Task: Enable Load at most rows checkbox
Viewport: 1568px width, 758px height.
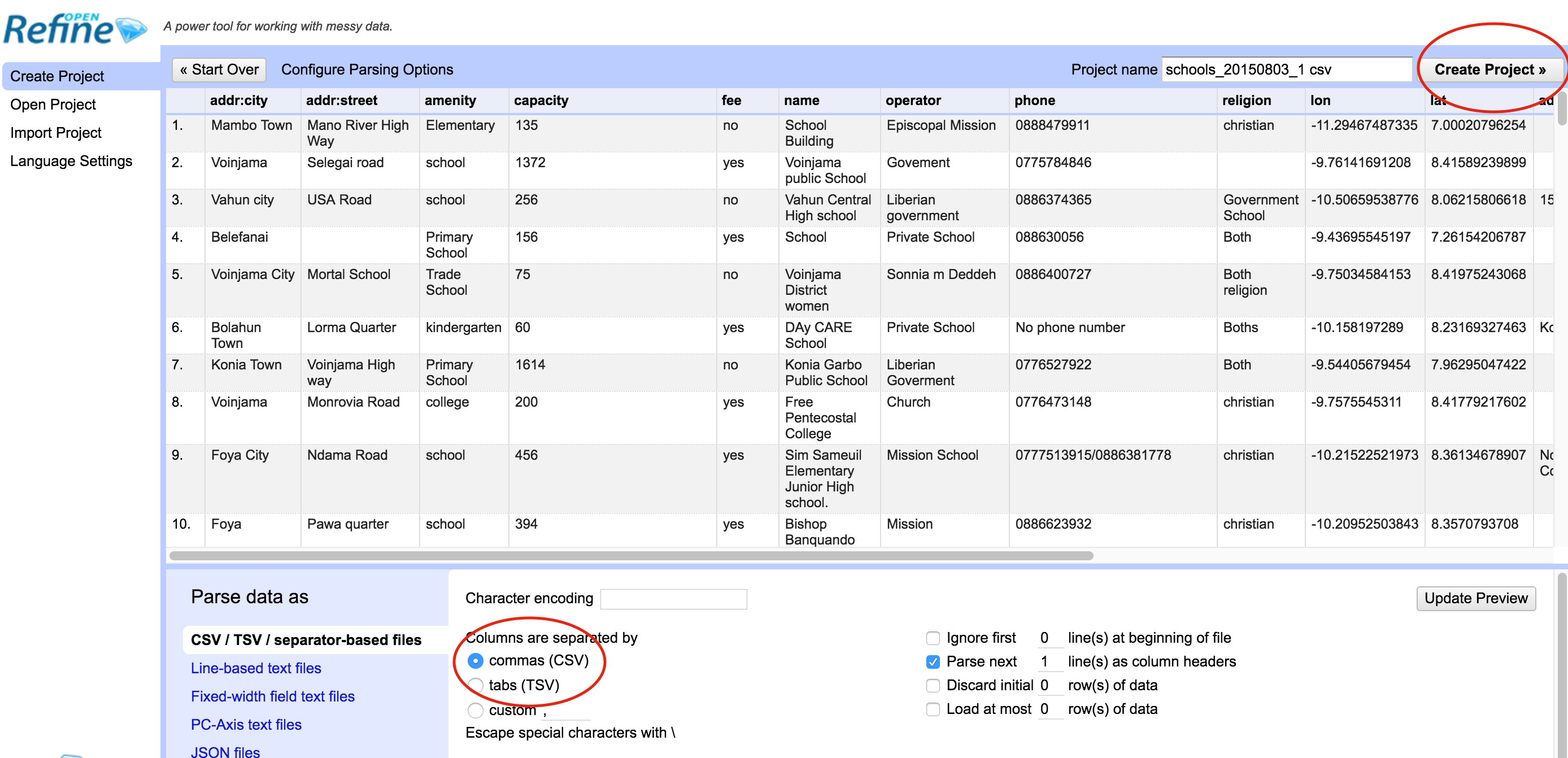Action: click(933, 709)
